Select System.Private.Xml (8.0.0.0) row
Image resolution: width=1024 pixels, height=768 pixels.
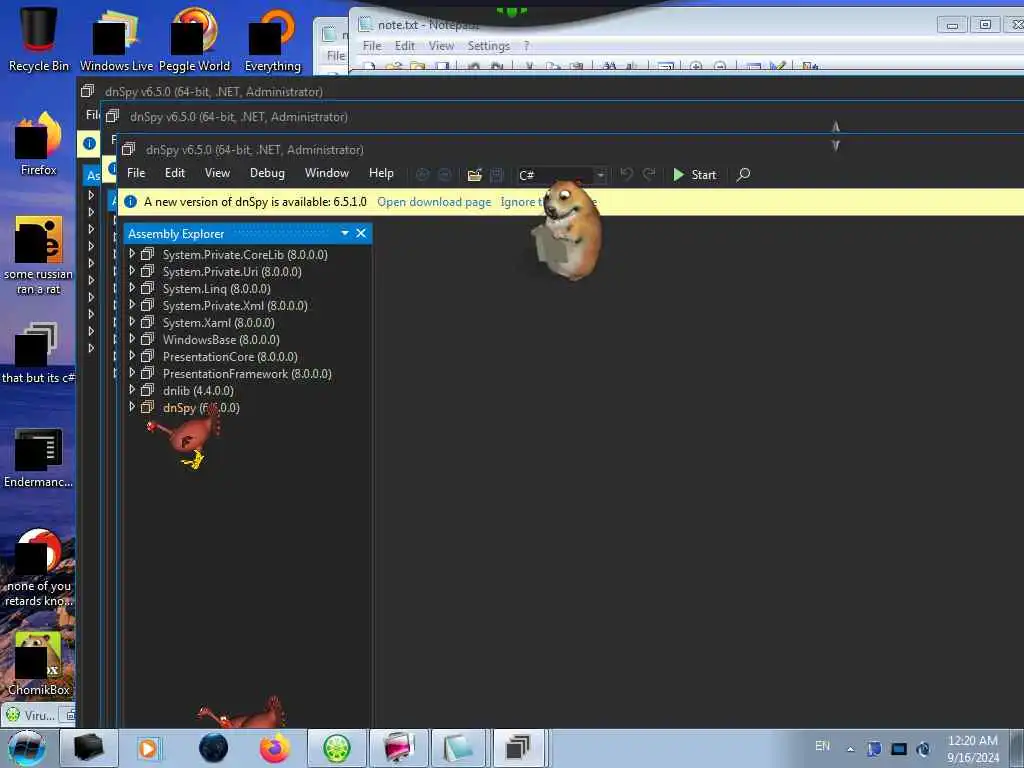(235, 305)
